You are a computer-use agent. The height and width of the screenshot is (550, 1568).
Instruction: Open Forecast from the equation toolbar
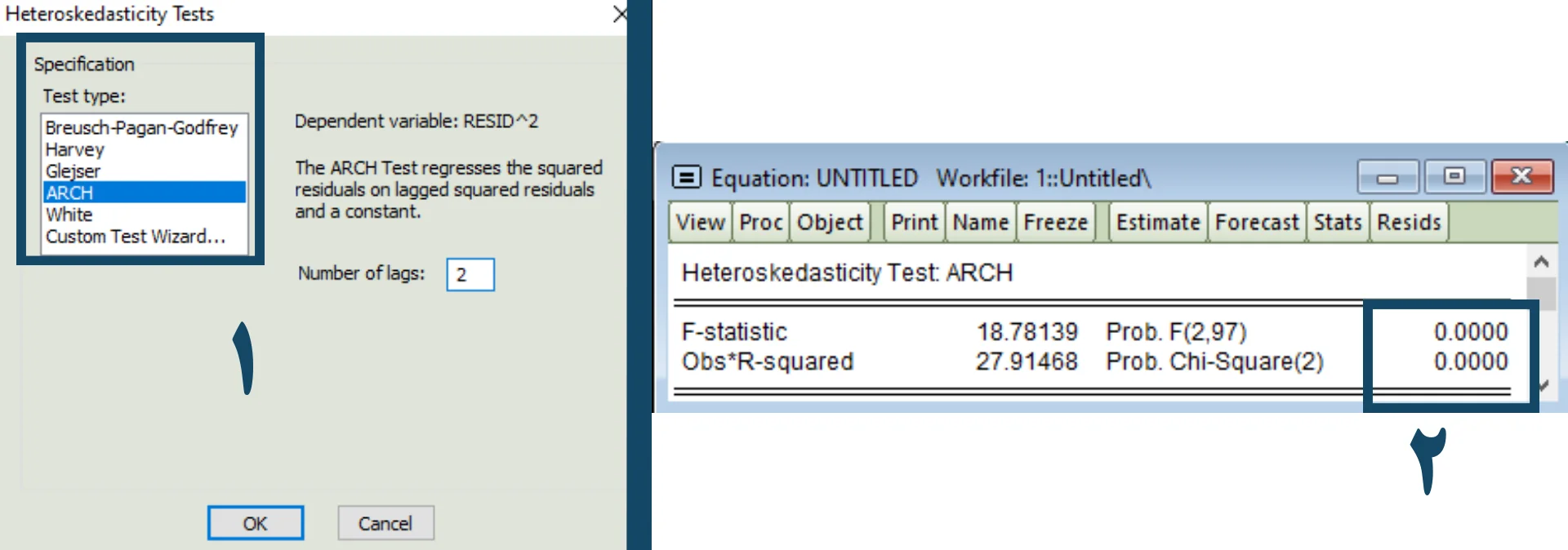pyautogui.click(x=1256, y=223)
